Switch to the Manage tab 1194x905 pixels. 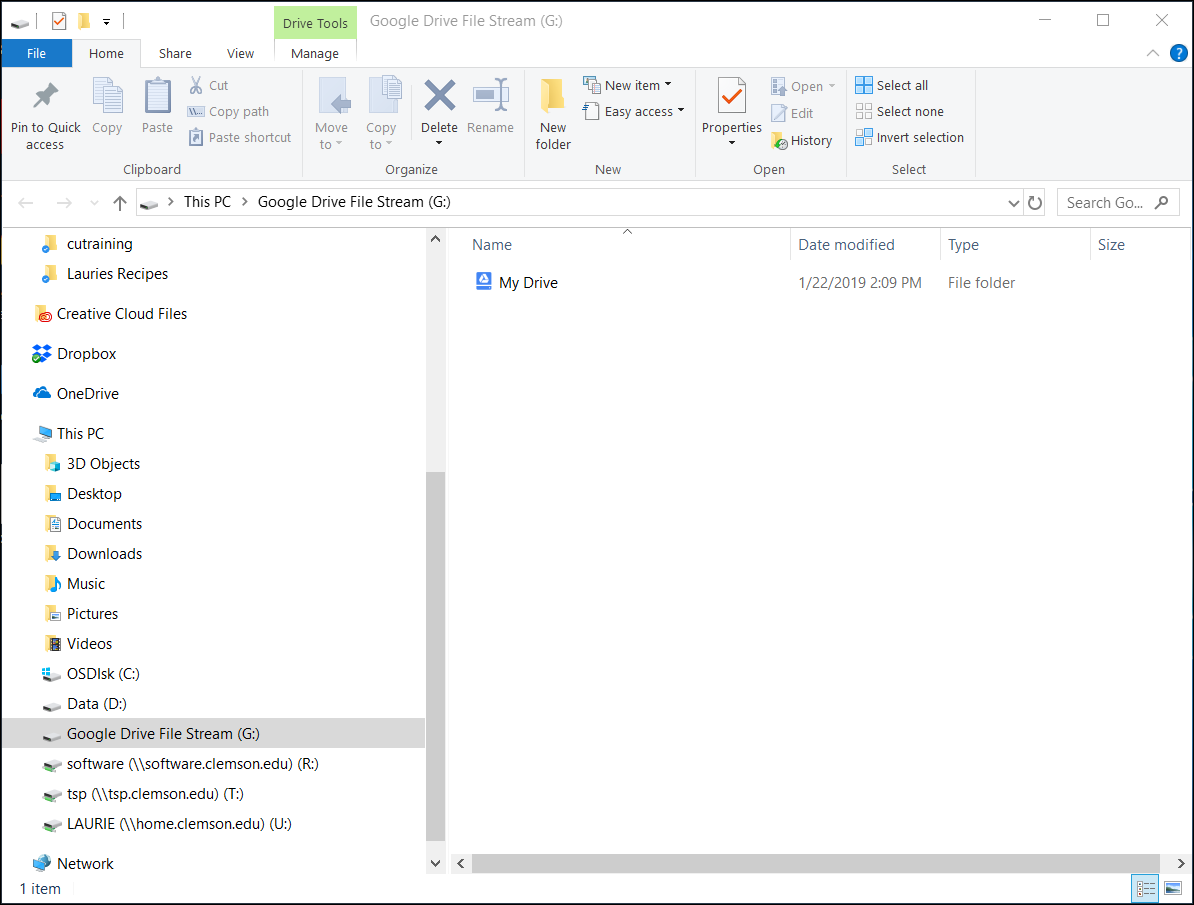(x=315, y=53)
